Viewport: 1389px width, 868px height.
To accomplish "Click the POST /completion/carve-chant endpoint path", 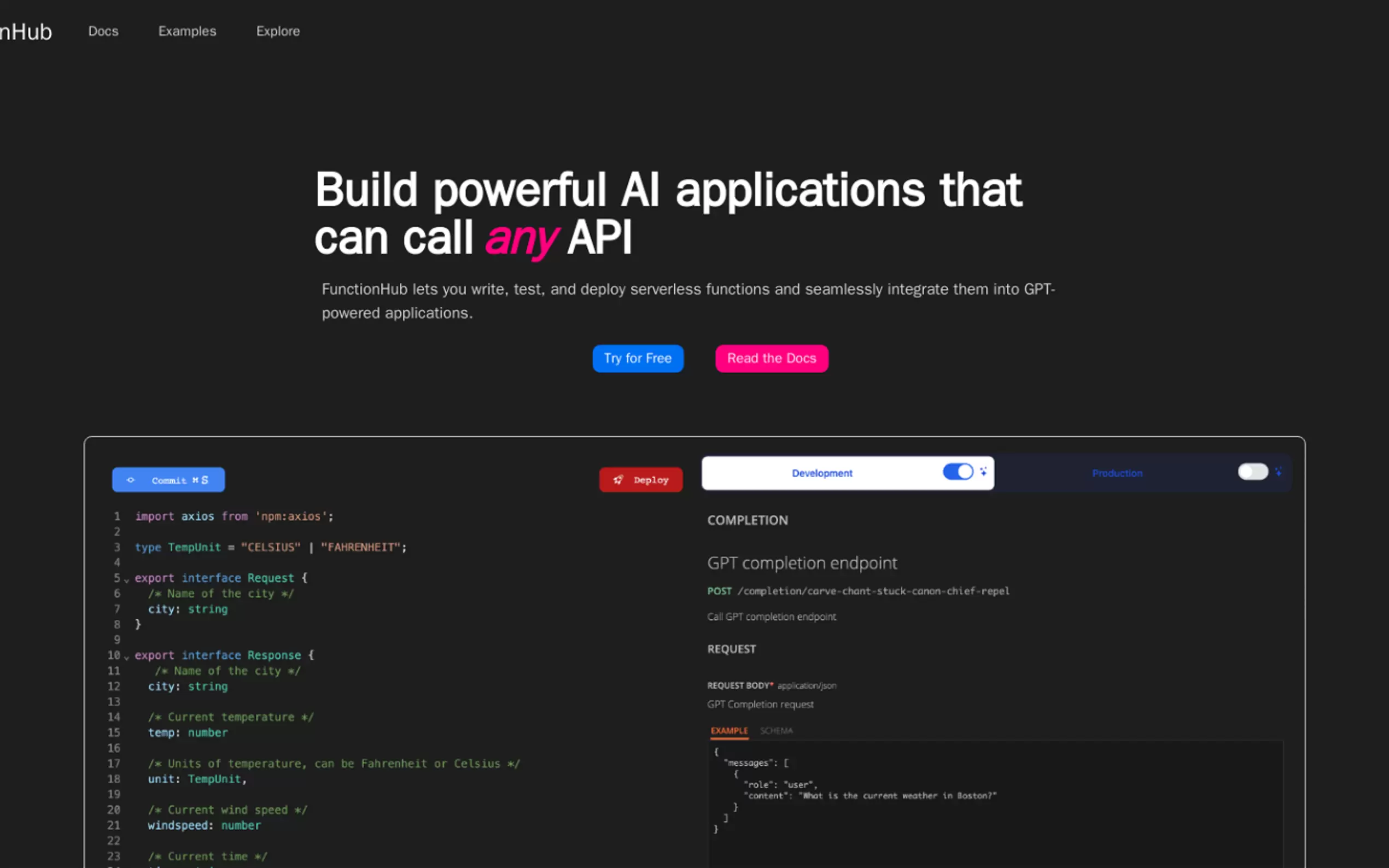I will (x=859, y=591).
